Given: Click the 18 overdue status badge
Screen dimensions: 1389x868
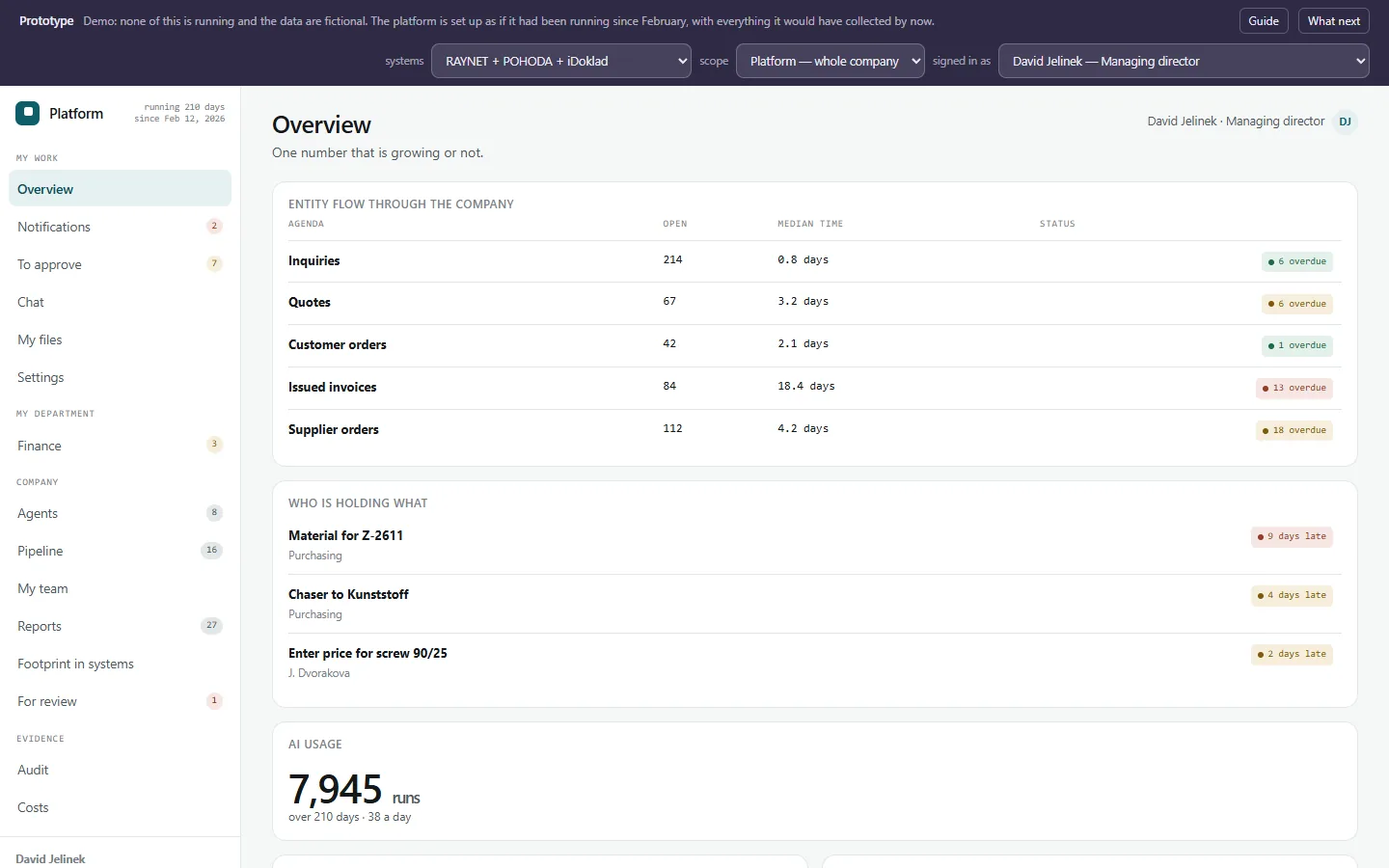Looking at the screenshot, I should click(x=1294, y=430).
